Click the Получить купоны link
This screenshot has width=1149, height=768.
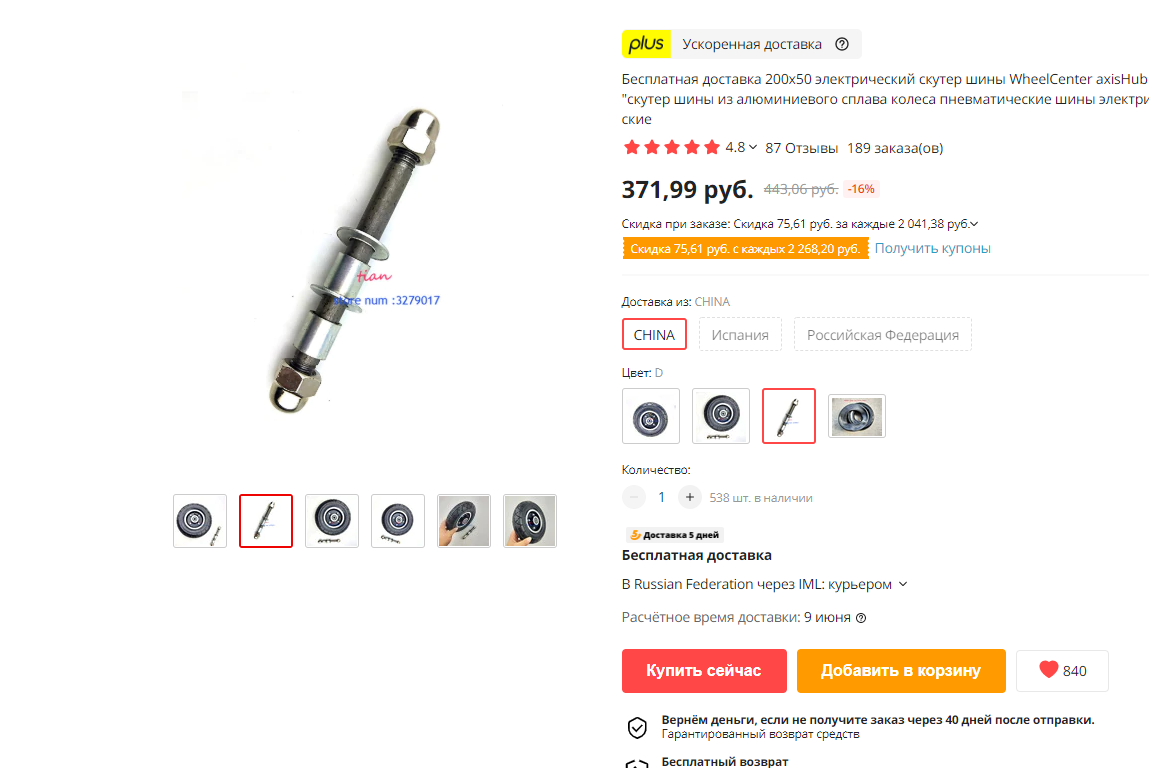tap(932, 248)
